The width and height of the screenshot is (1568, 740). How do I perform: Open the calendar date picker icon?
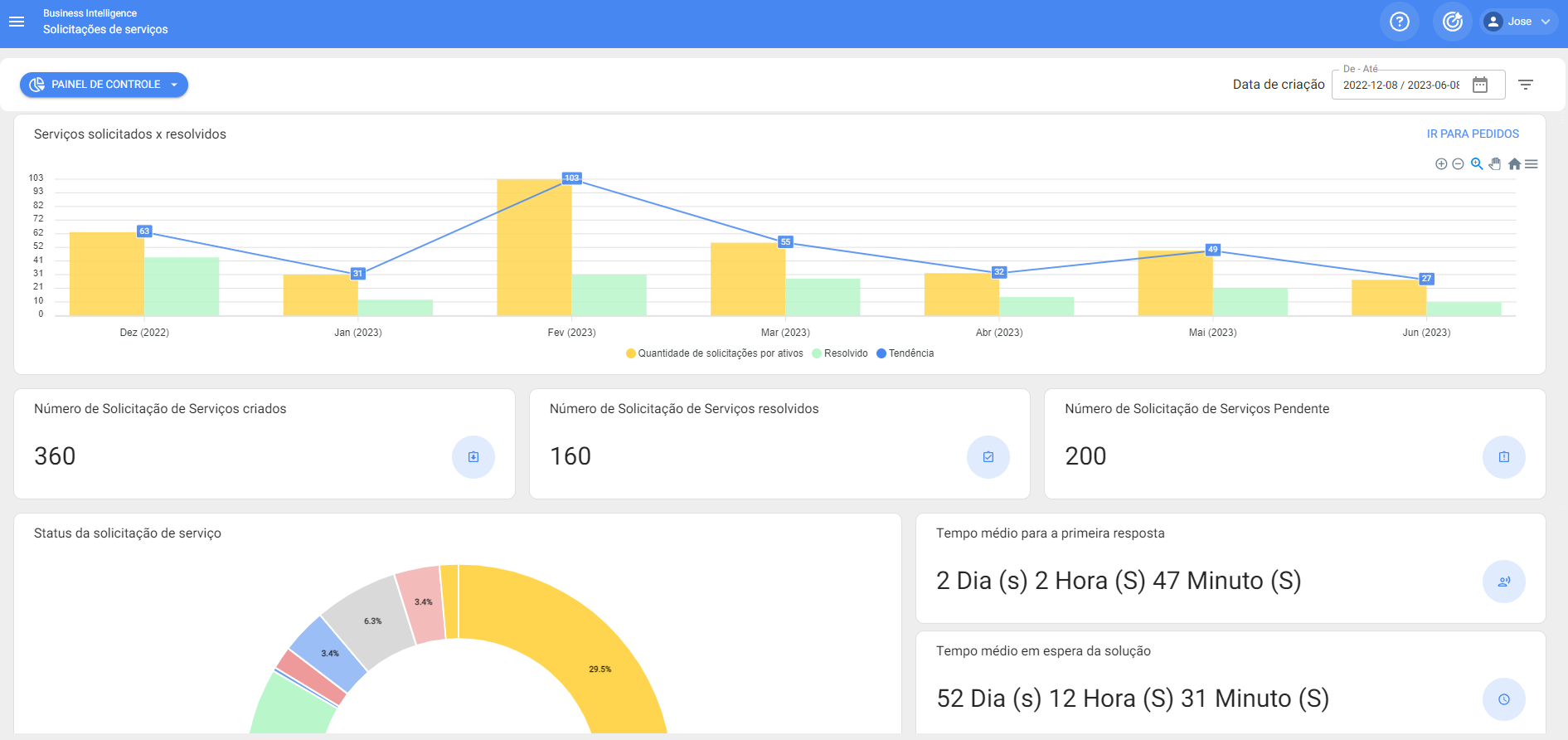pos(1480,85)
